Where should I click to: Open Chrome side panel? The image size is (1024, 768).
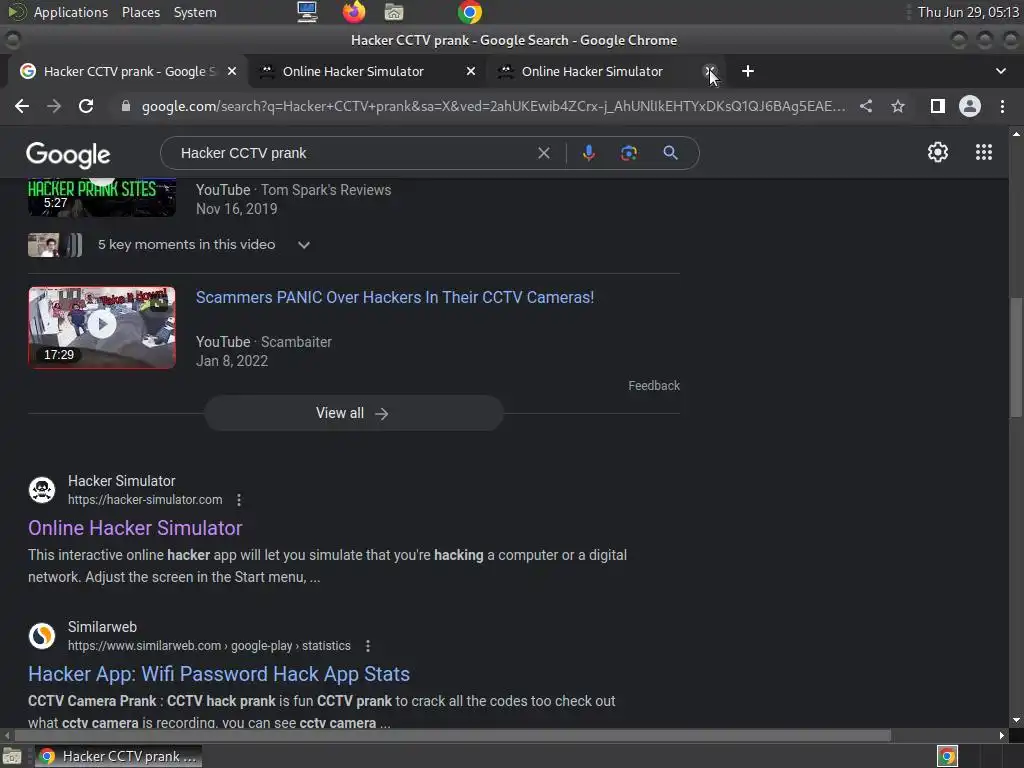click(938, 106)
